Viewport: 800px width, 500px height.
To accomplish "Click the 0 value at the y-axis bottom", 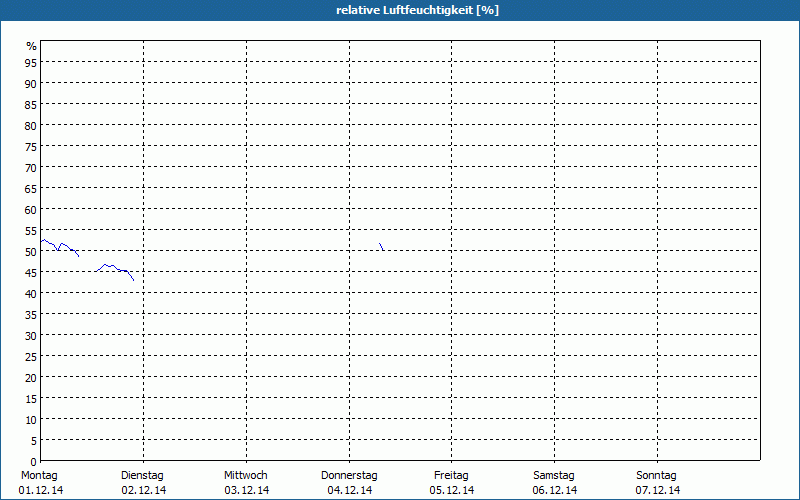I will point(33,461).
